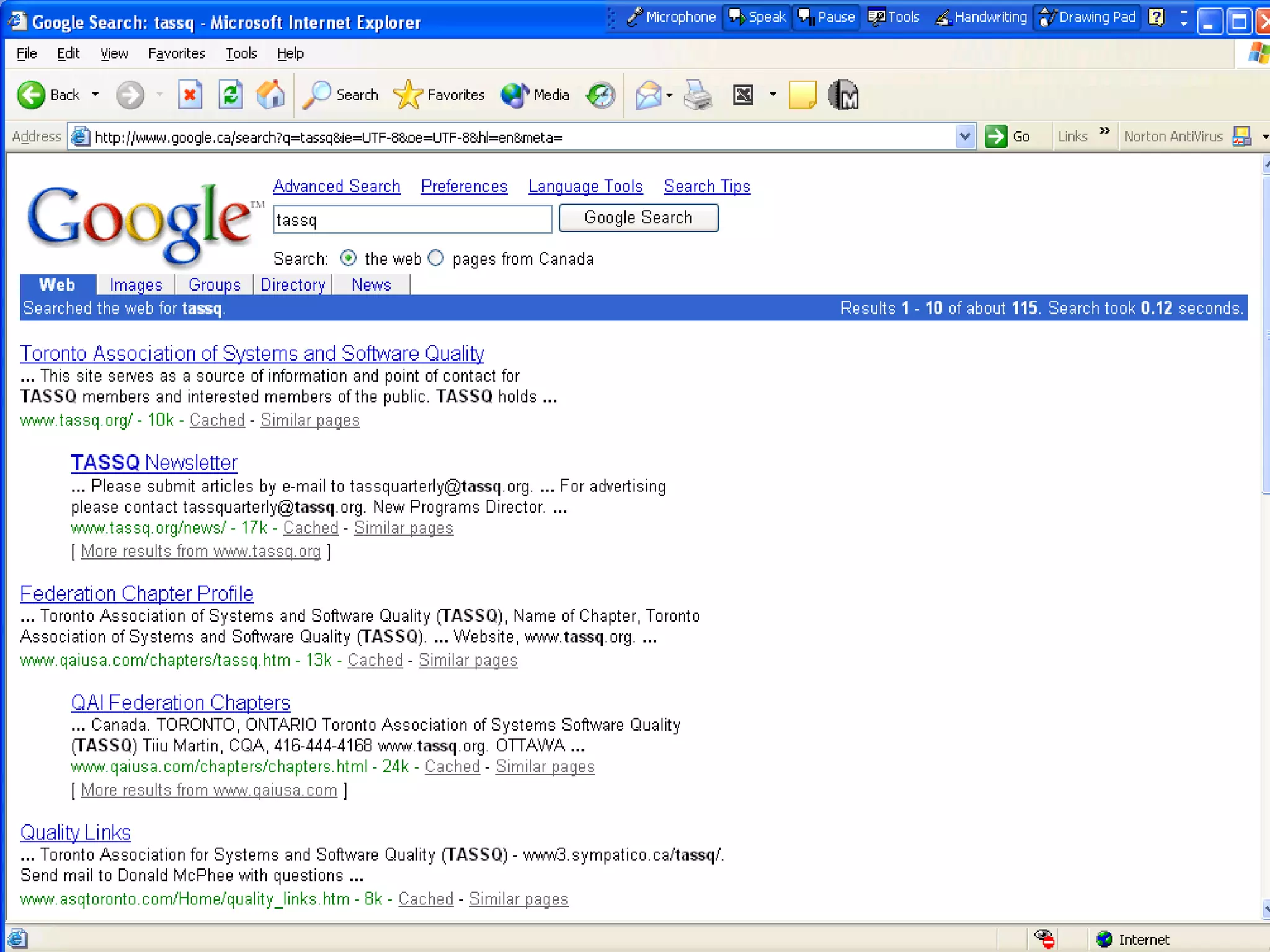Open the Favorites menu
This screenshot has height=952, width=1270.
pyautogui.click(x=176, y=54)
